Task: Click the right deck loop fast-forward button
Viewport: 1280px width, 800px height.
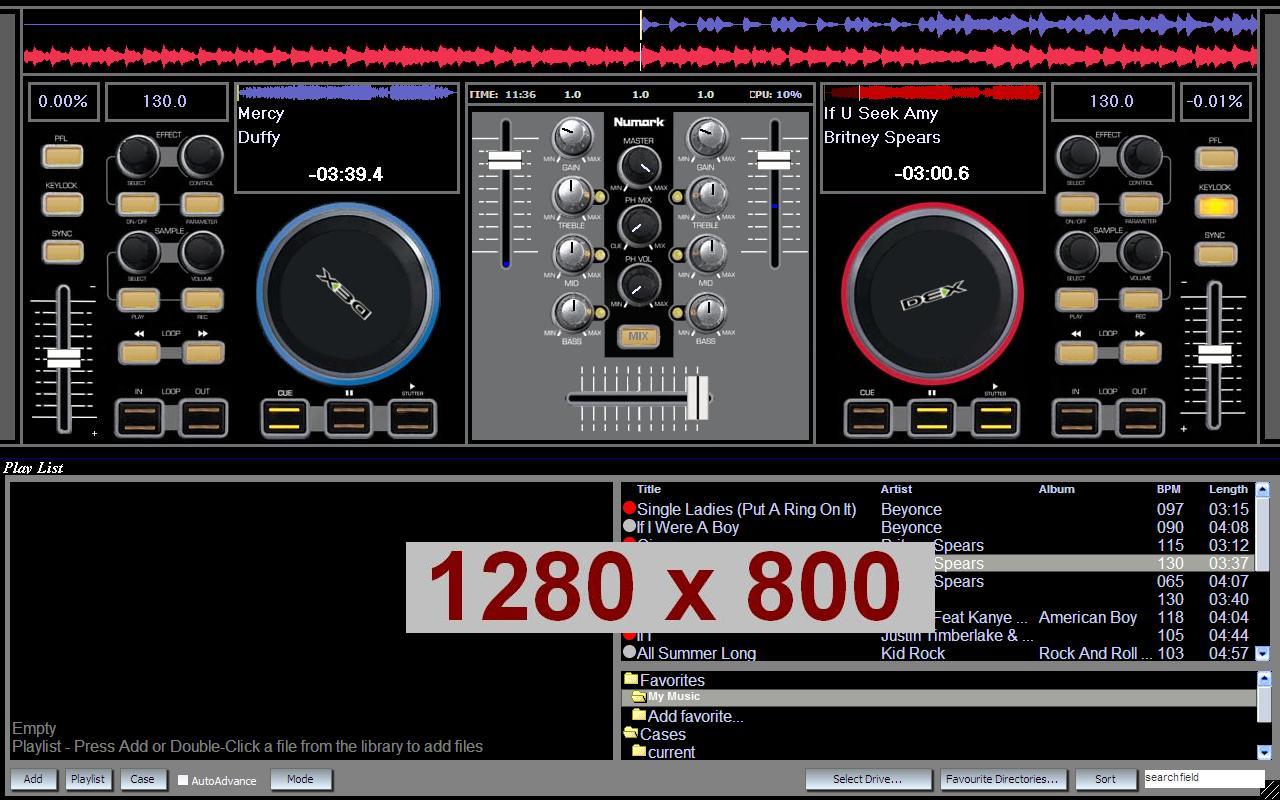Action: 1141,352
